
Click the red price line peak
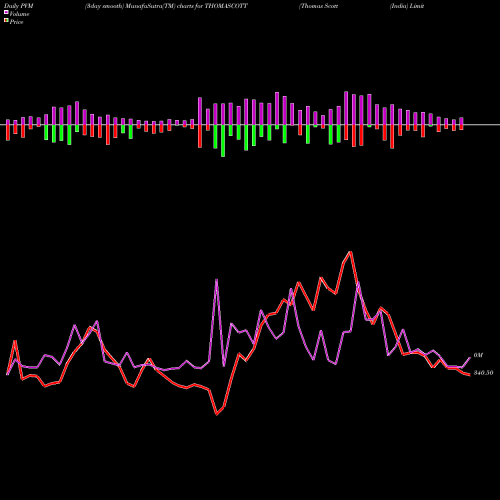point(351,252)
